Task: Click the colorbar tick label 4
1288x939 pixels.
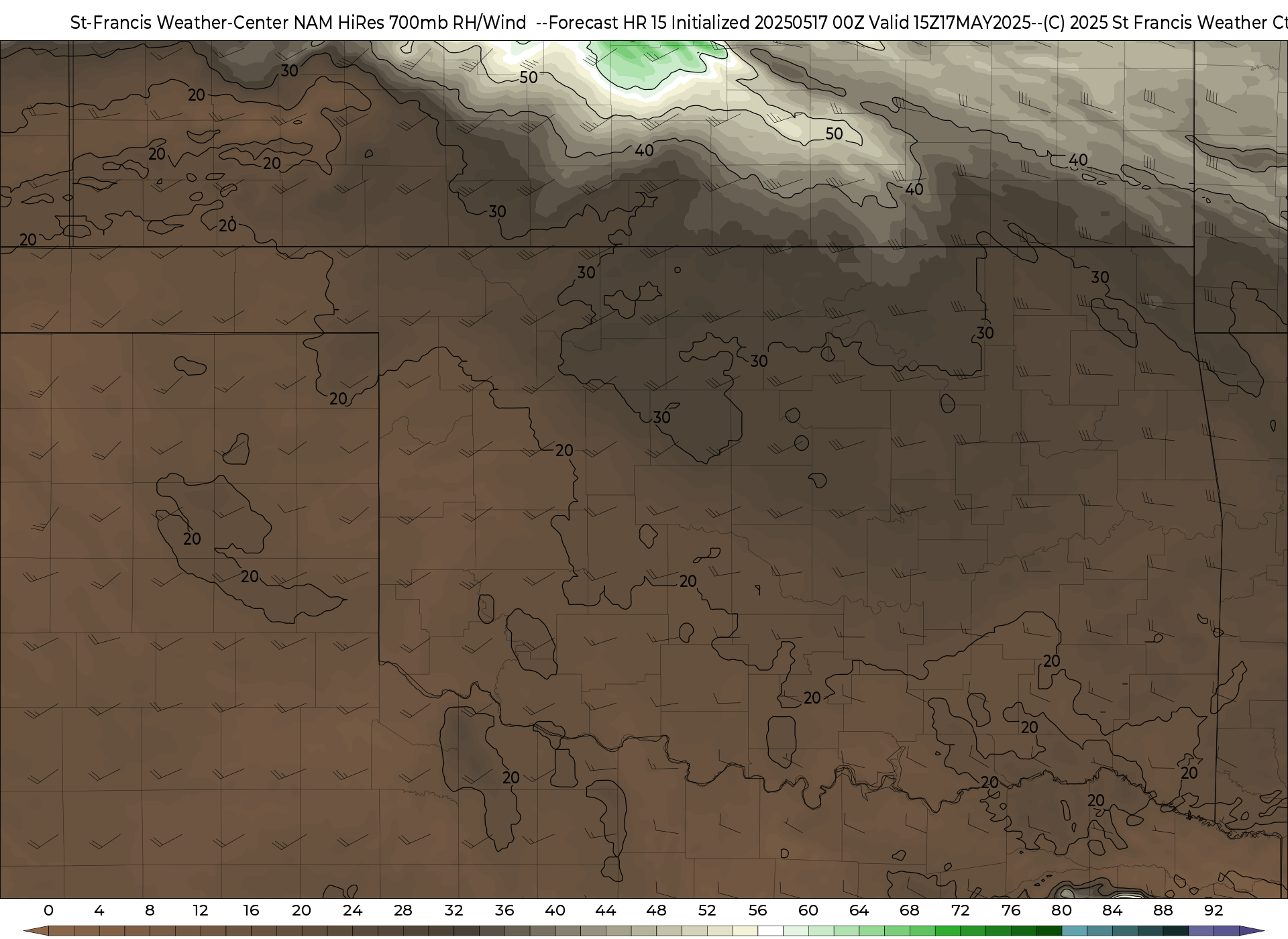Action: coord(99,911)
